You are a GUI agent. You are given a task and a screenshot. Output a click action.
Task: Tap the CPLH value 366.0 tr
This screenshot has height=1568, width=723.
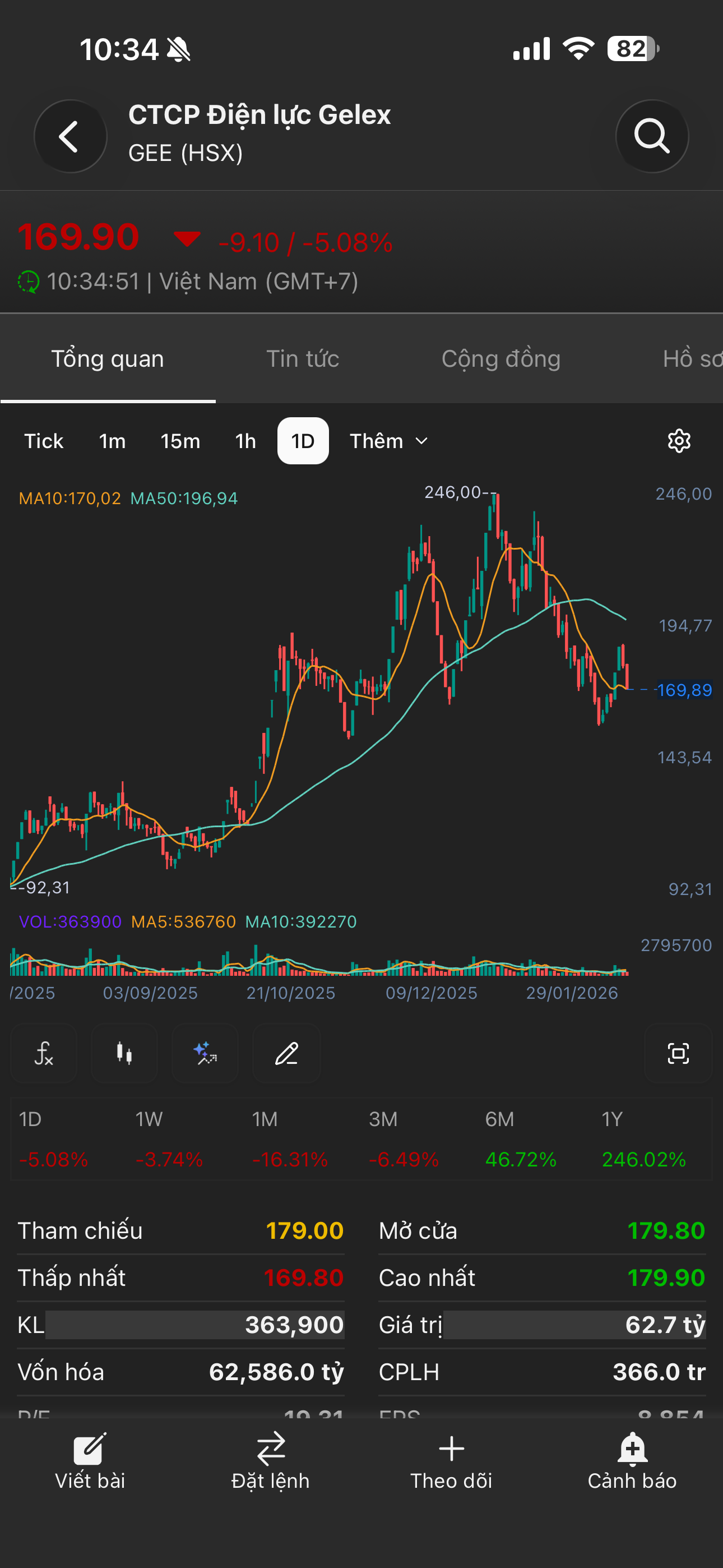659,1372
